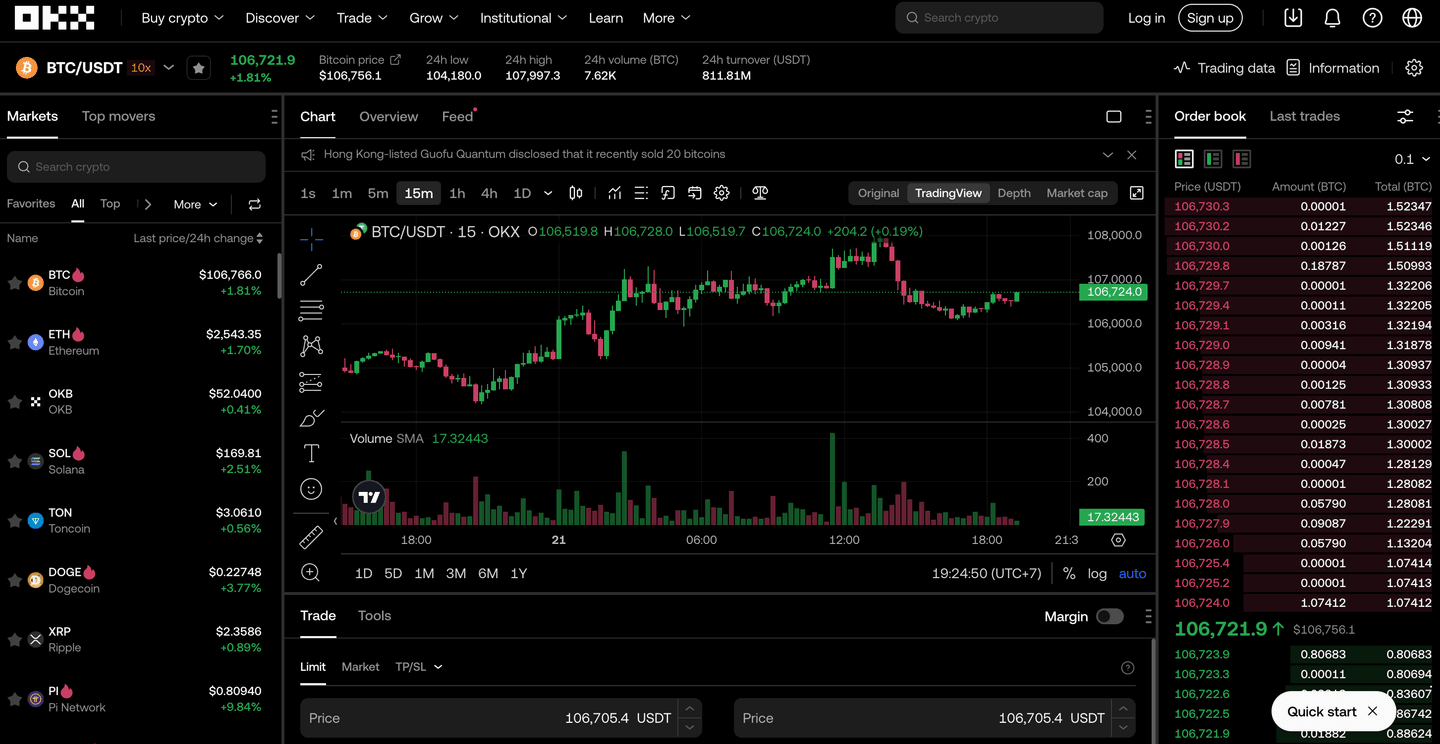
Task: Open the chart indicators panel
Action: [614, 192]
